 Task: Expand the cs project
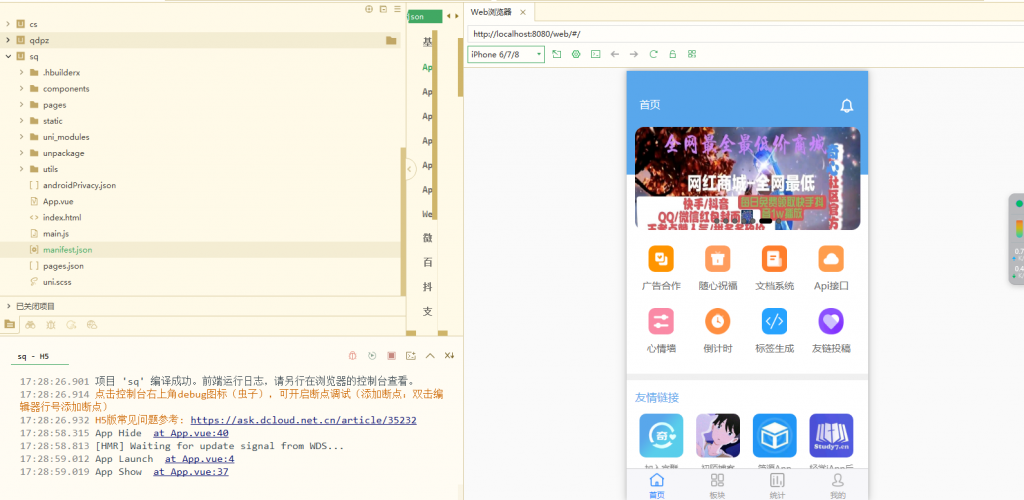(x=8, y=24)
